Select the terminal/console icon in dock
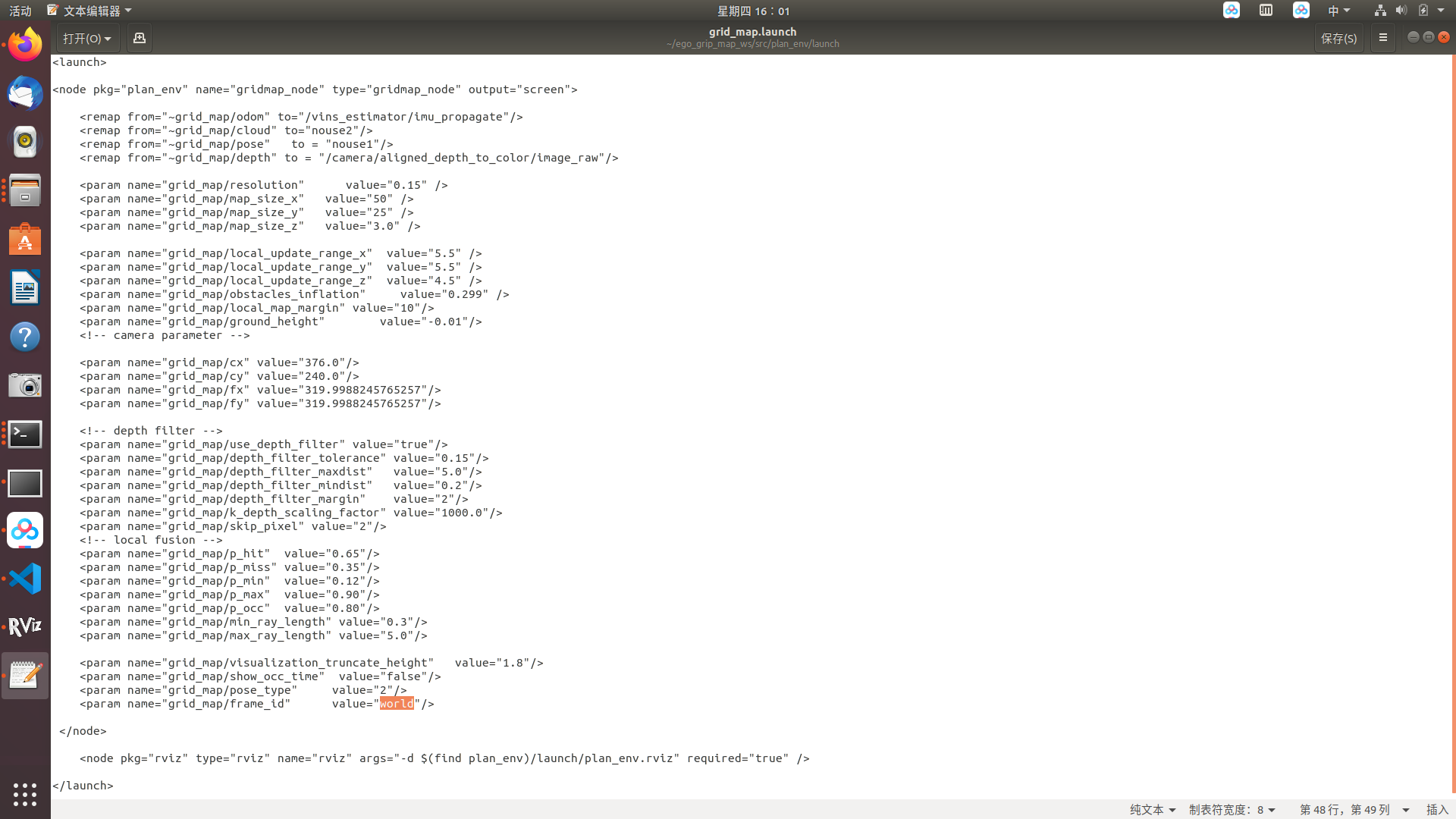Viewport: 1456px width, 819px height. coord(25,433)
